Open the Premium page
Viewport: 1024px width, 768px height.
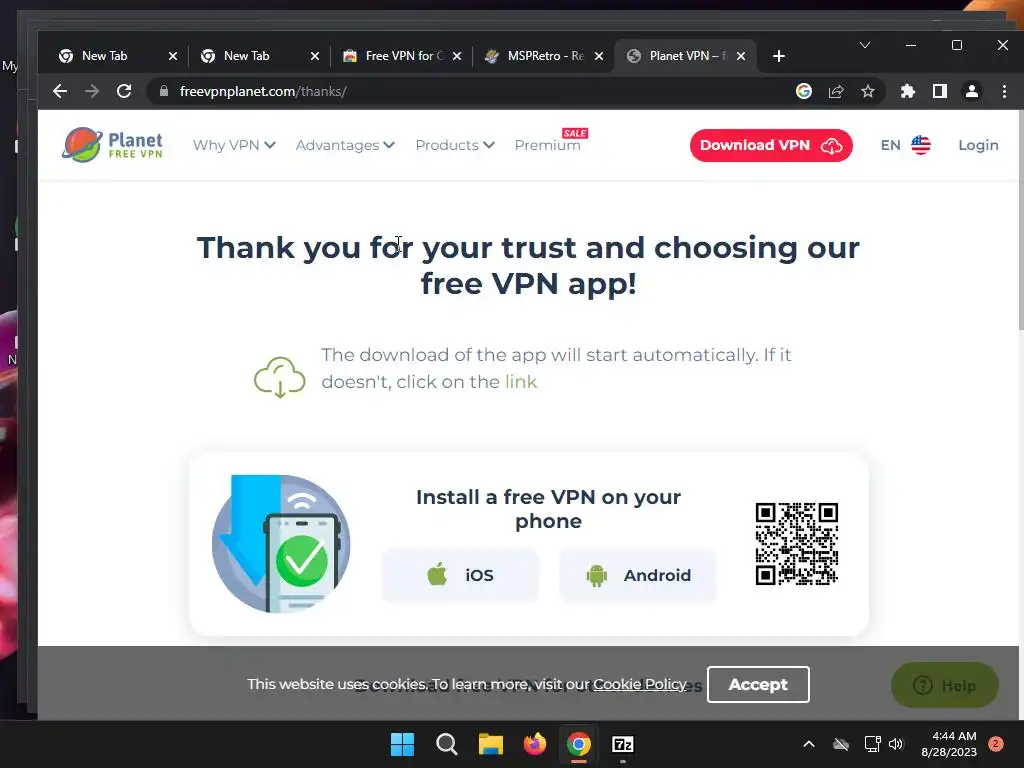pyautogui.click(x=547, y=145)
